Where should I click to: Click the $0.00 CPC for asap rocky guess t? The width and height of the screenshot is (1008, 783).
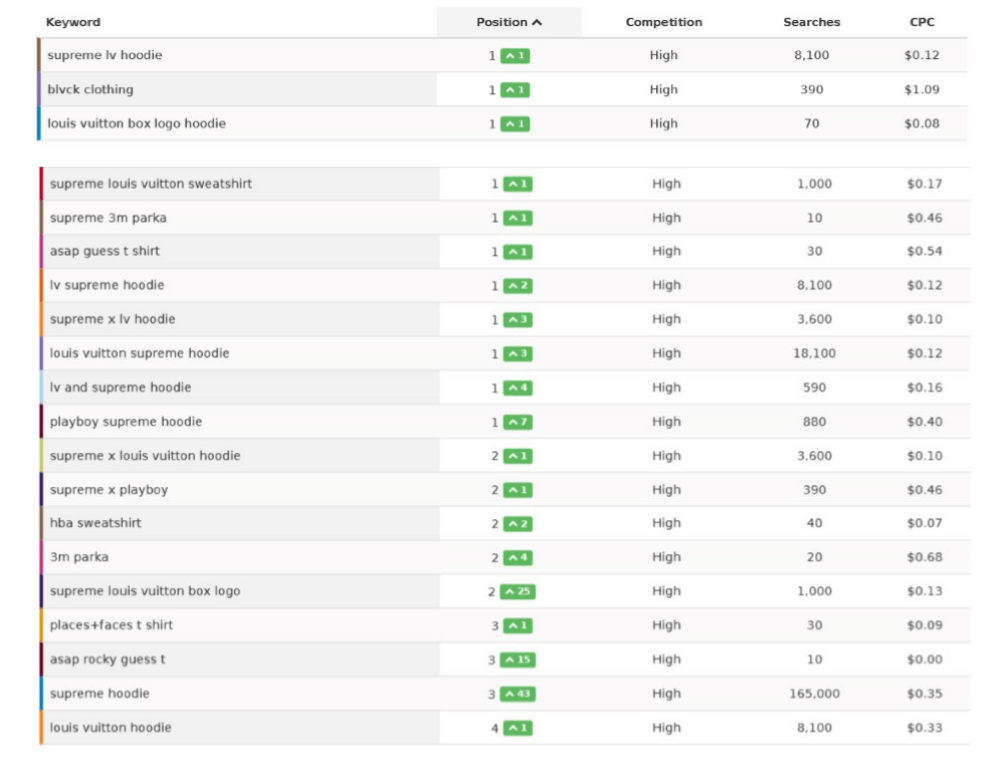tap(924, 660)
